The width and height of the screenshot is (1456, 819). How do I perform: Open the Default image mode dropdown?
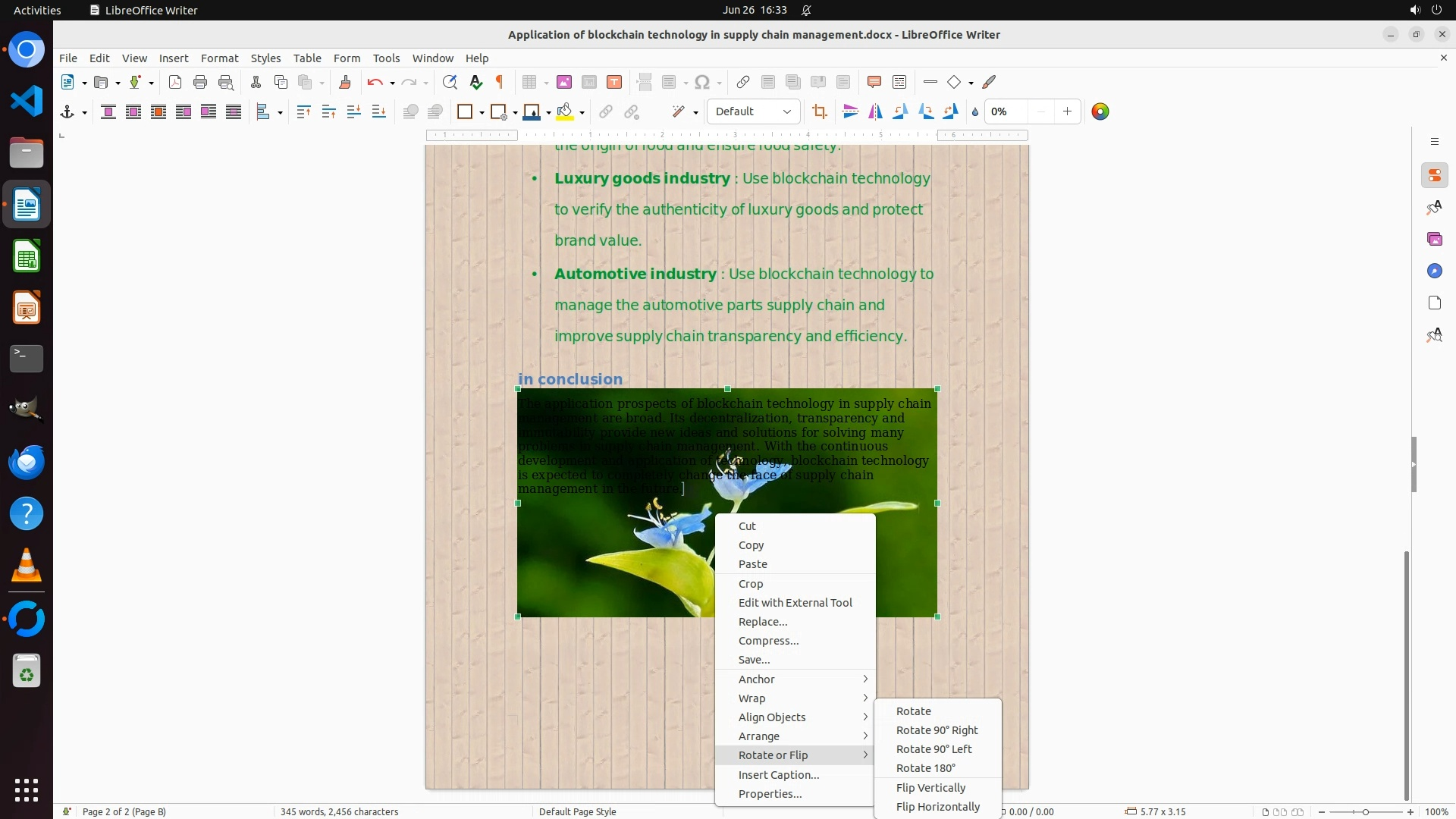pos(753,112)
